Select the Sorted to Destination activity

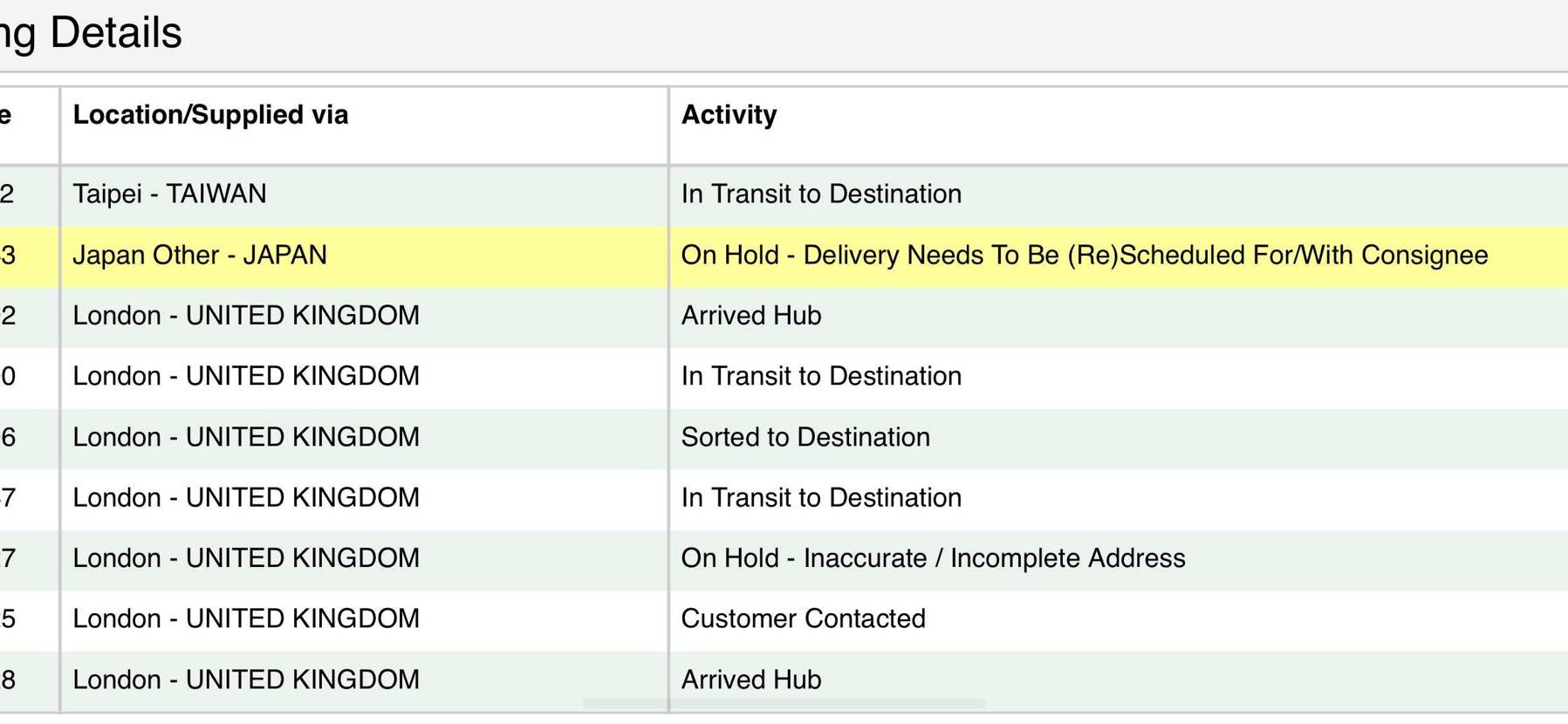pyautogui.click(x=805, y=437)
